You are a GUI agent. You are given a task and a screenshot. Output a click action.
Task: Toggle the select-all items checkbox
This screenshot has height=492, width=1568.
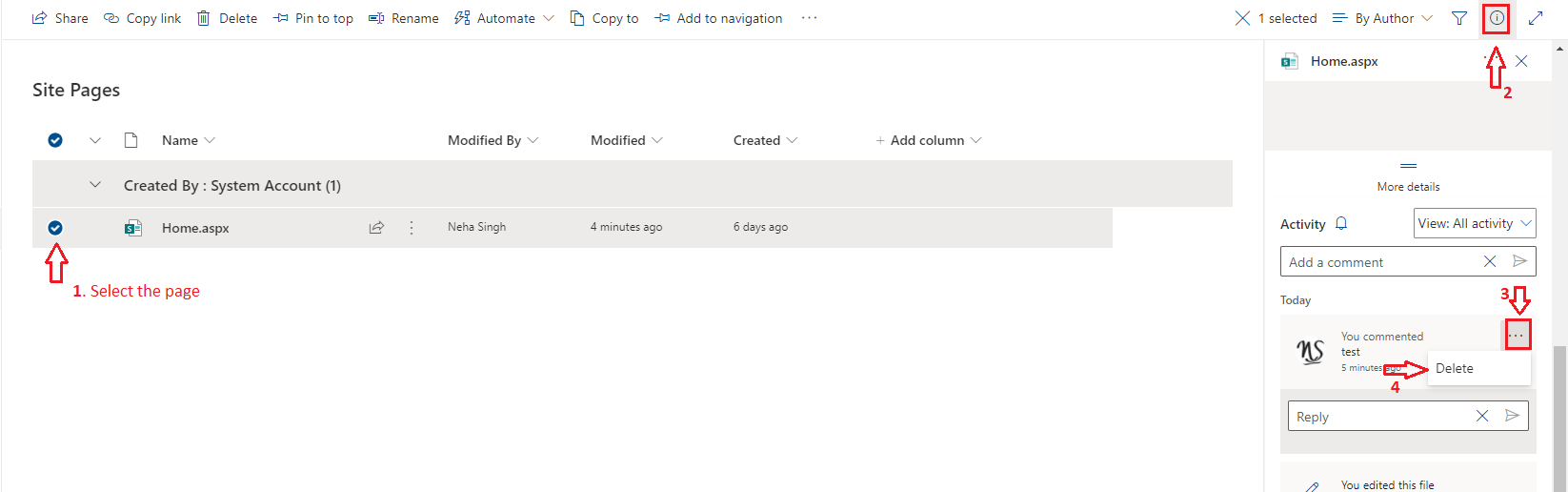55,140
